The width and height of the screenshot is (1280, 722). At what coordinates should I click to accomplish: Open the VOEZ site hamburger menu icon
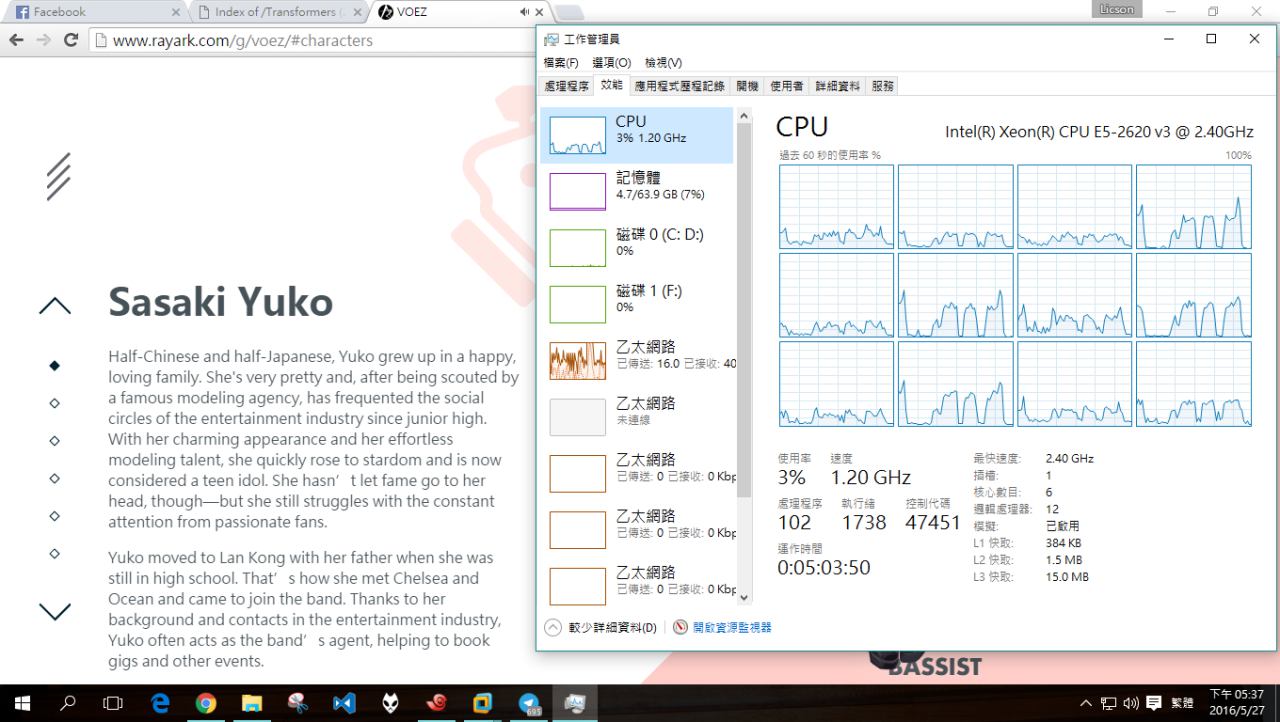click(x=58, y=176)
